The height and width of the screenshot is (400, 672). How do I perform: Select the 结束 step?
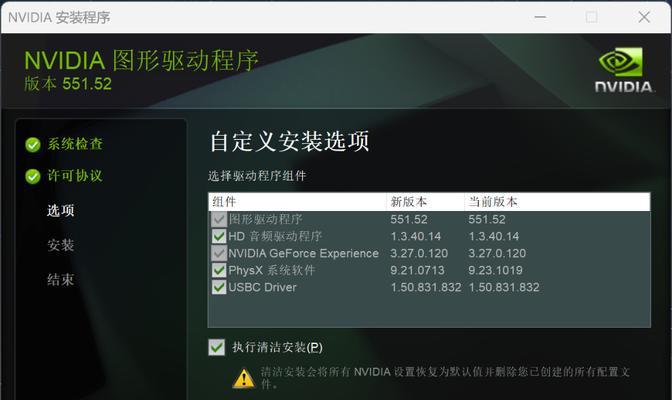point(60,280)
